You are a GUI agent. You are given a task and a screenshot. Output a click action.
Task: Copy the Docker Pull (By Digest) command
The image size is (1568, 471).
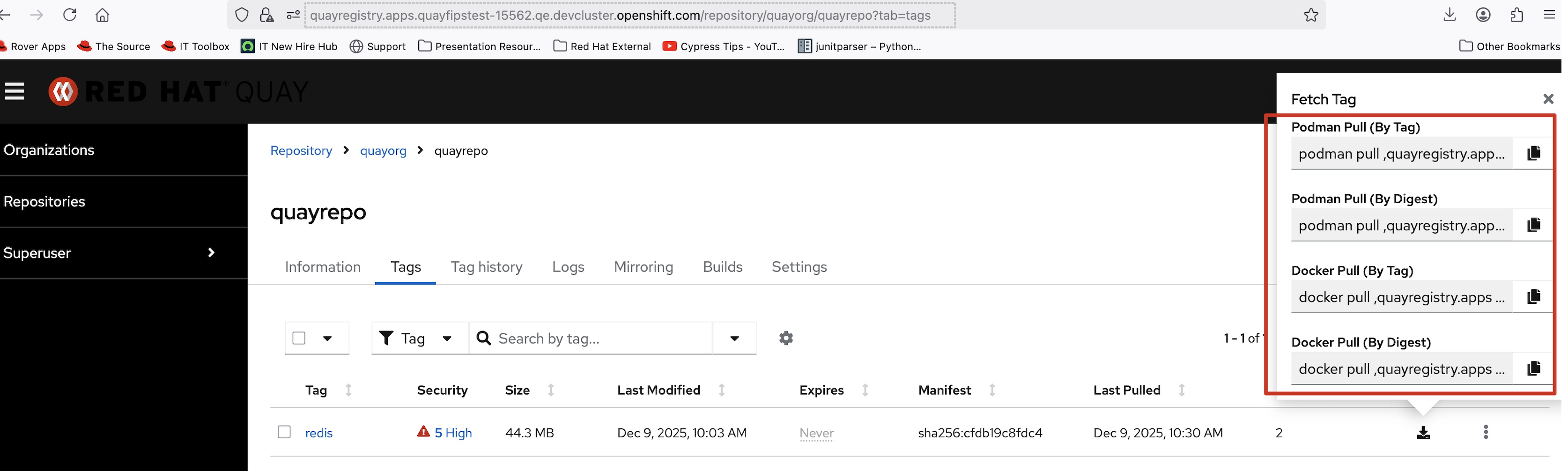(1533, 369)
